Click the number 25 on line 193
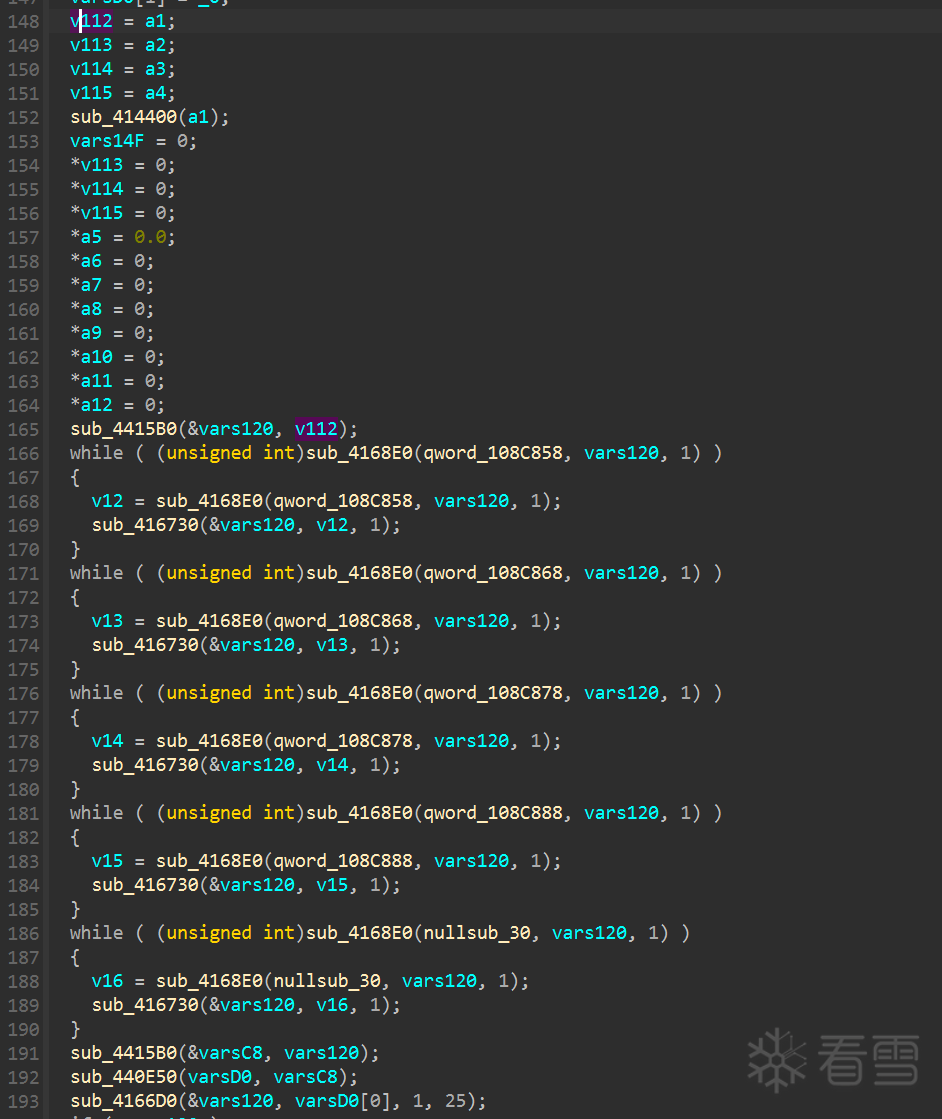Screen dimensions: 942x1119 tap(455, 1101)
